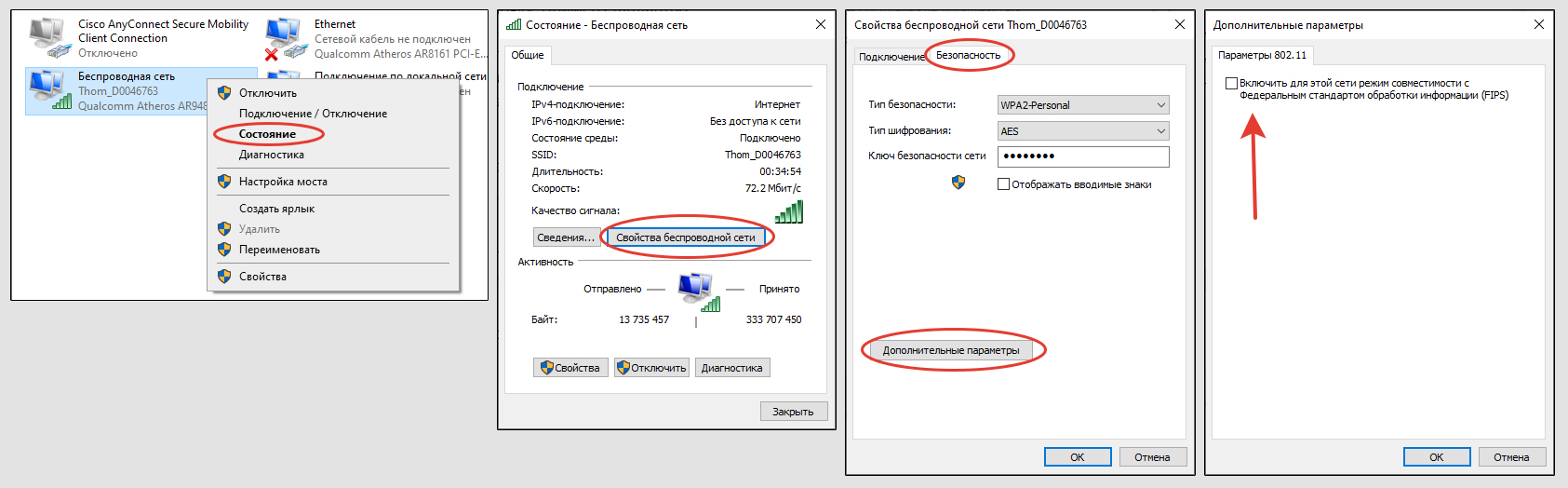The image size is (1568, 488).
Task: Select the Ethernet adapter icon
Action: click(286, 38)
